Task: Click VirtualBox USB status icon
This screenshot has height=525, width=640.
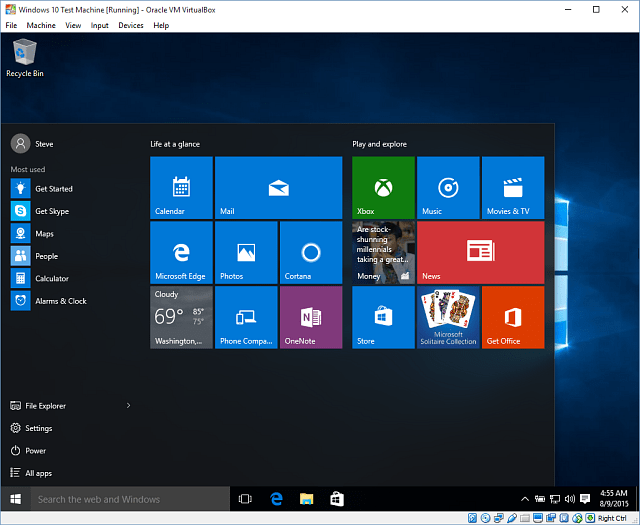Action: pos(512,518)
